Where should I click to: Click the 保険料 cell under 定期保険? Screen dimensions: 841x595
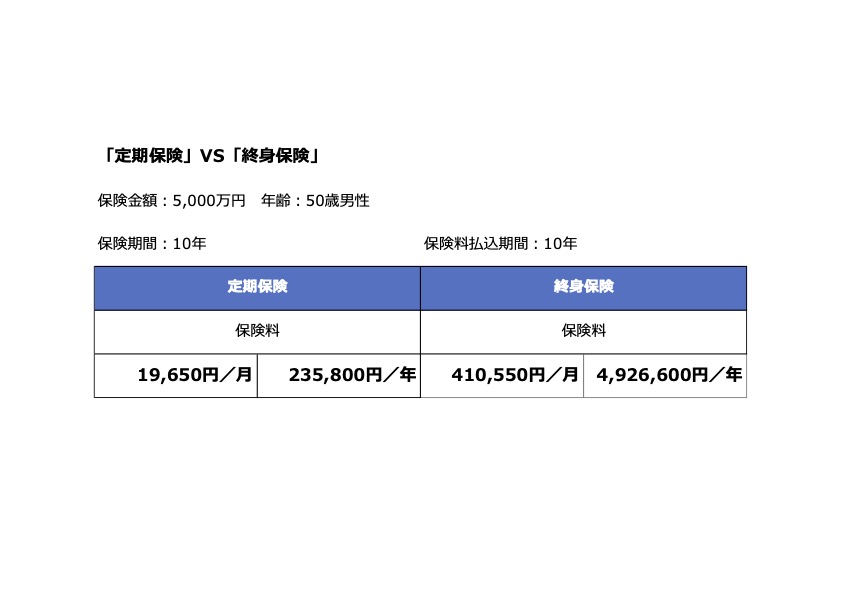click(257, 332)
